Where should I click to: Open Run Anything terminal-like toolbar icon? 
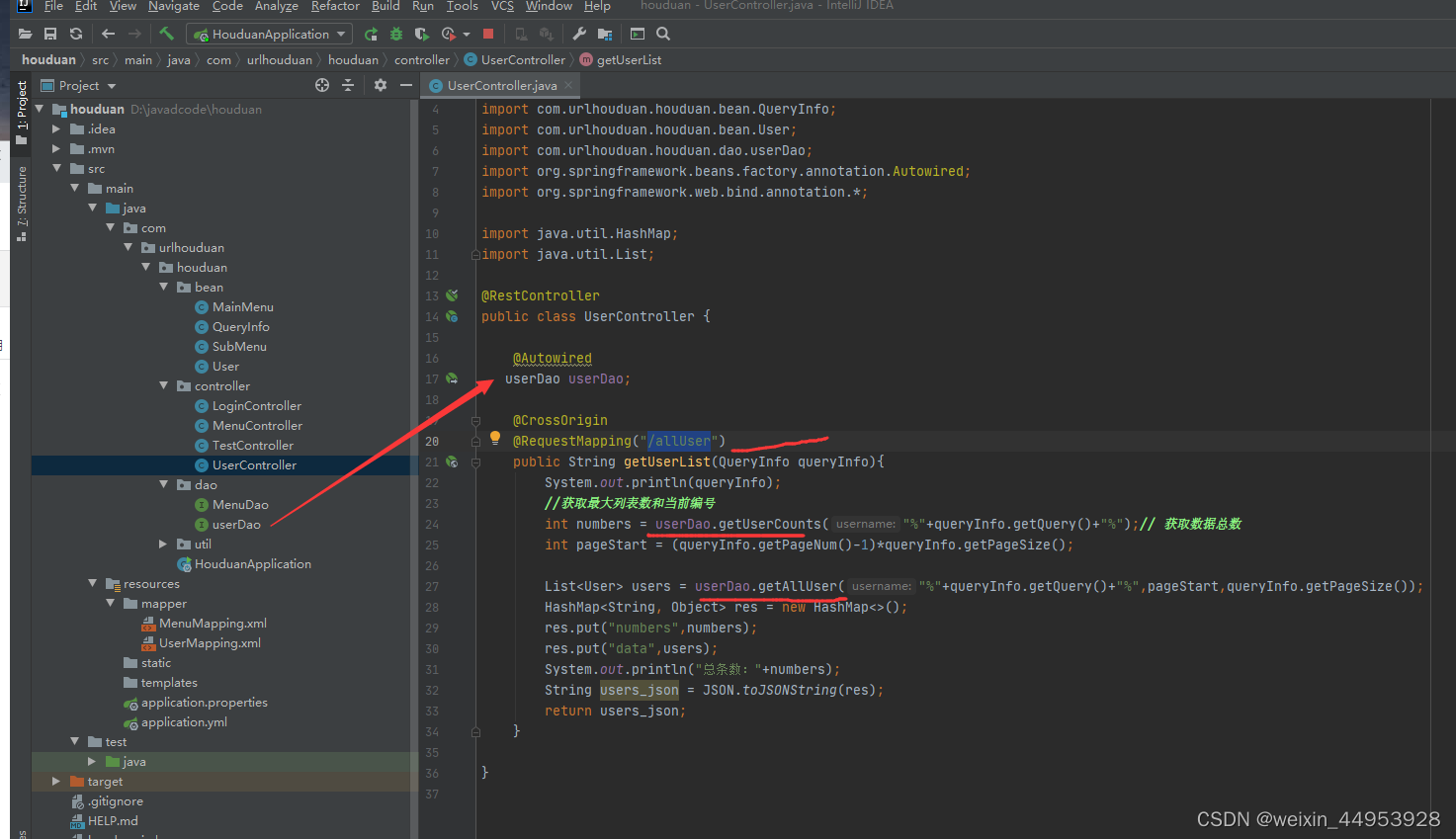point(638,34)
